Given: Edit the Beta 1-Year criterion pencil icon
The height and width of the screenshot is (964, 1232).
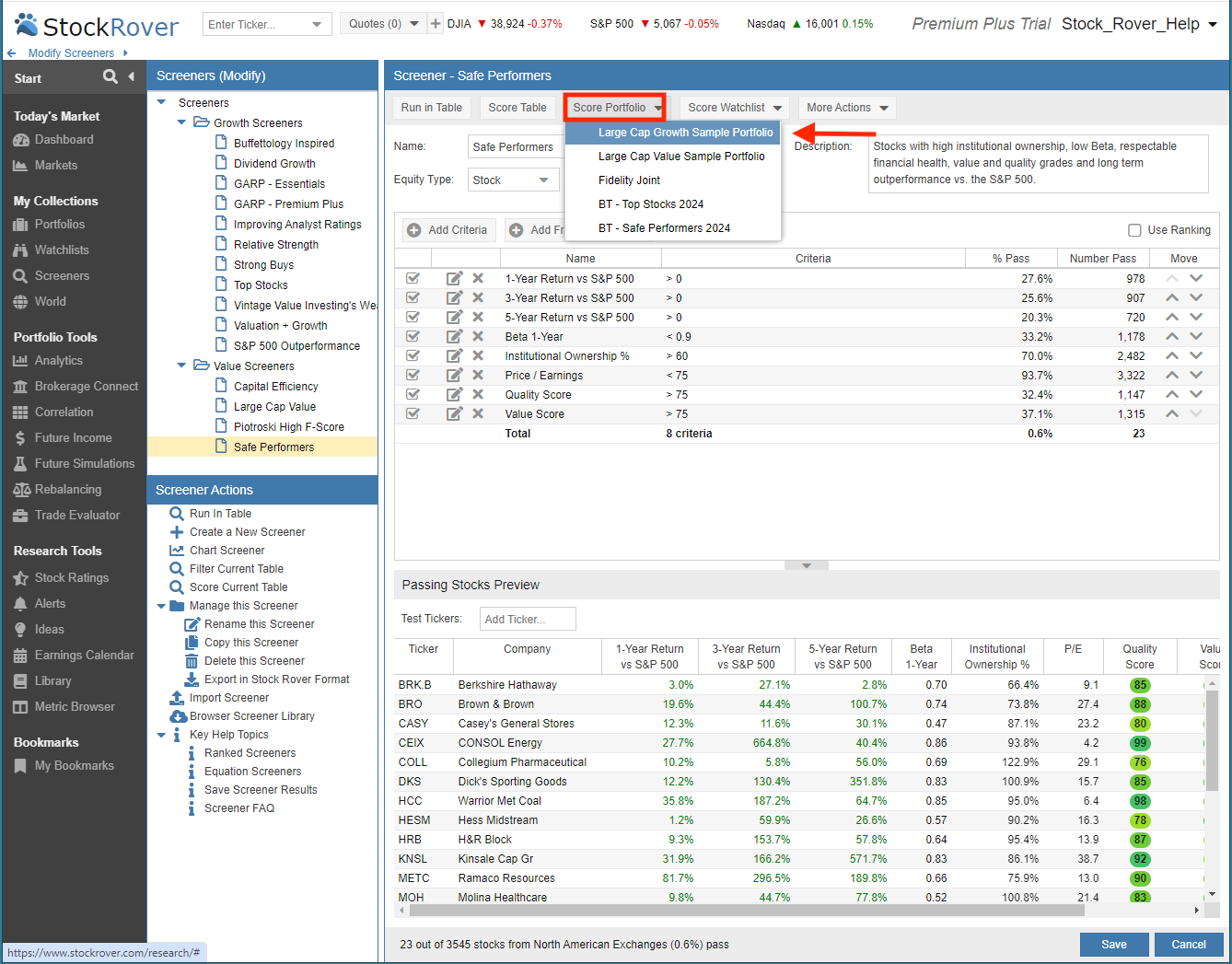Looking at the screenshot, I should tap(455, 336).
